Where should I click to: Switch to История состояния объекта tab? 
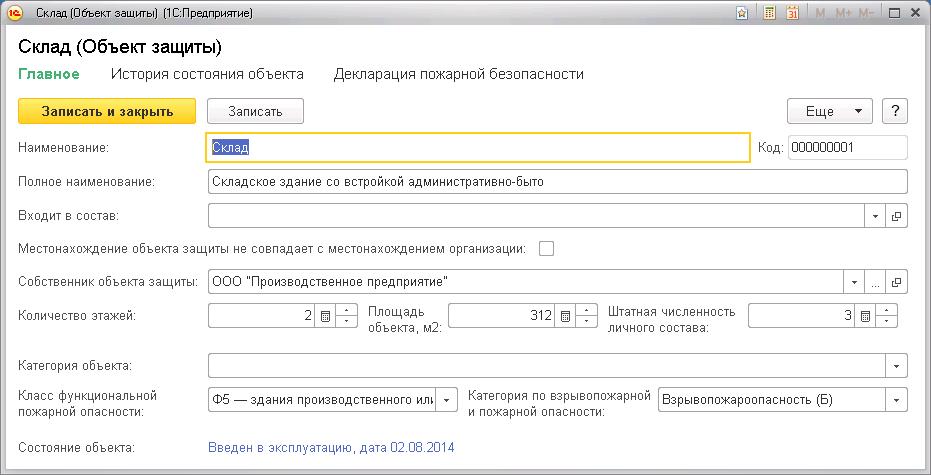(x=207, y=74)
